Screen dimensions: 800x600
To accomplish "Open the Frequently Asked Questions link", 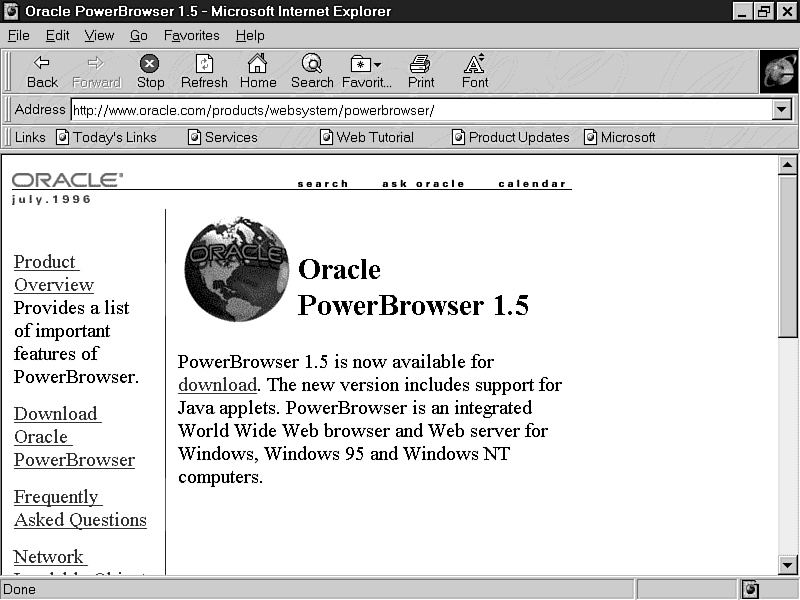I will pyautogui.click(x=80, y=508).
